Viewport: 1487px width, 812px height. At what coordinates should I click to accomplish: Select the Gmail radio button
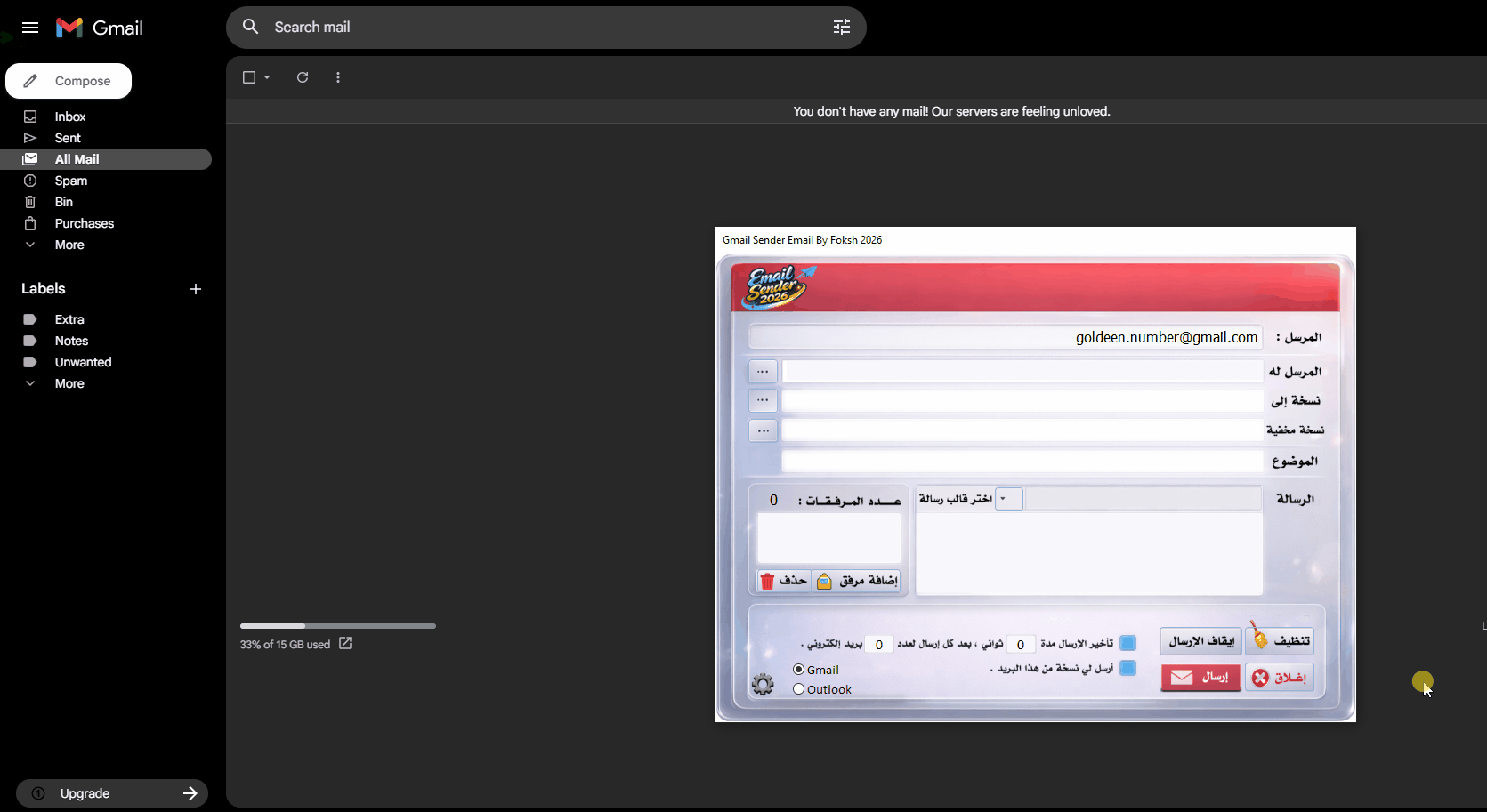pos(799,670)
